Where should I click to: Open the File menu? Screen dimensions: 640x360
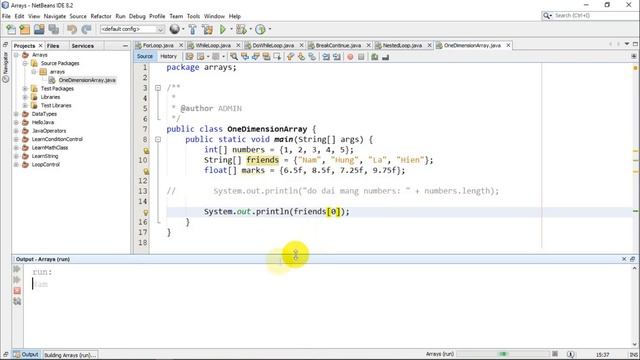6,16
